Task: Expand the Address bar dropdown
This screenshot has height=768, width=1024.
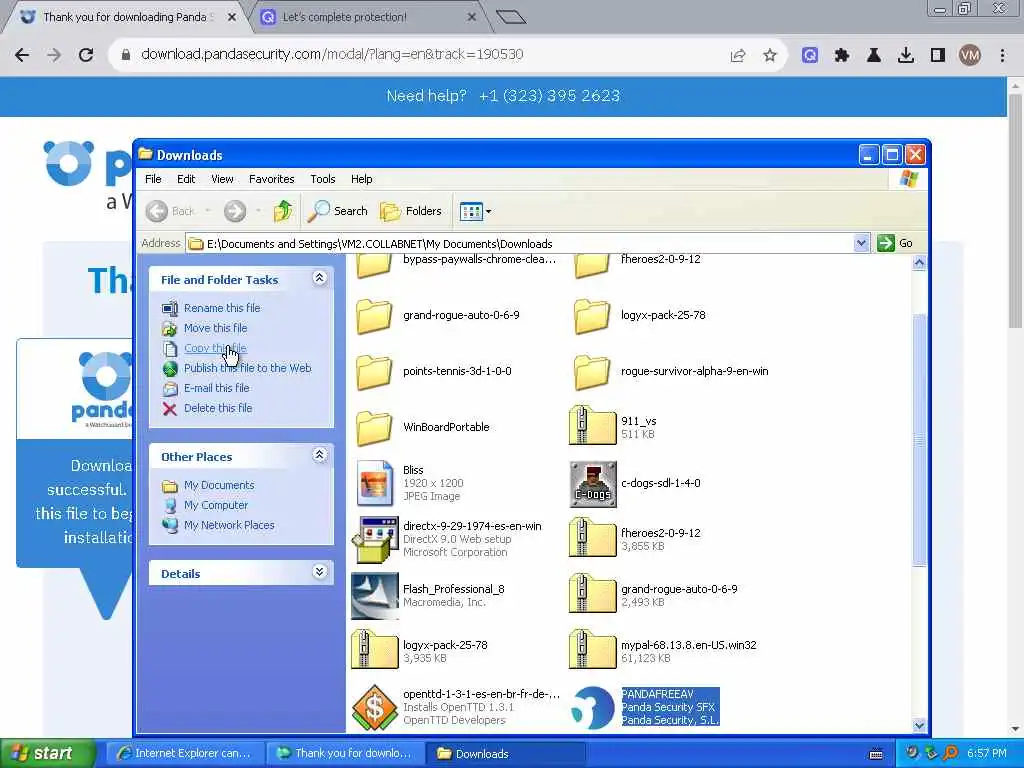Action: (861, 244)
